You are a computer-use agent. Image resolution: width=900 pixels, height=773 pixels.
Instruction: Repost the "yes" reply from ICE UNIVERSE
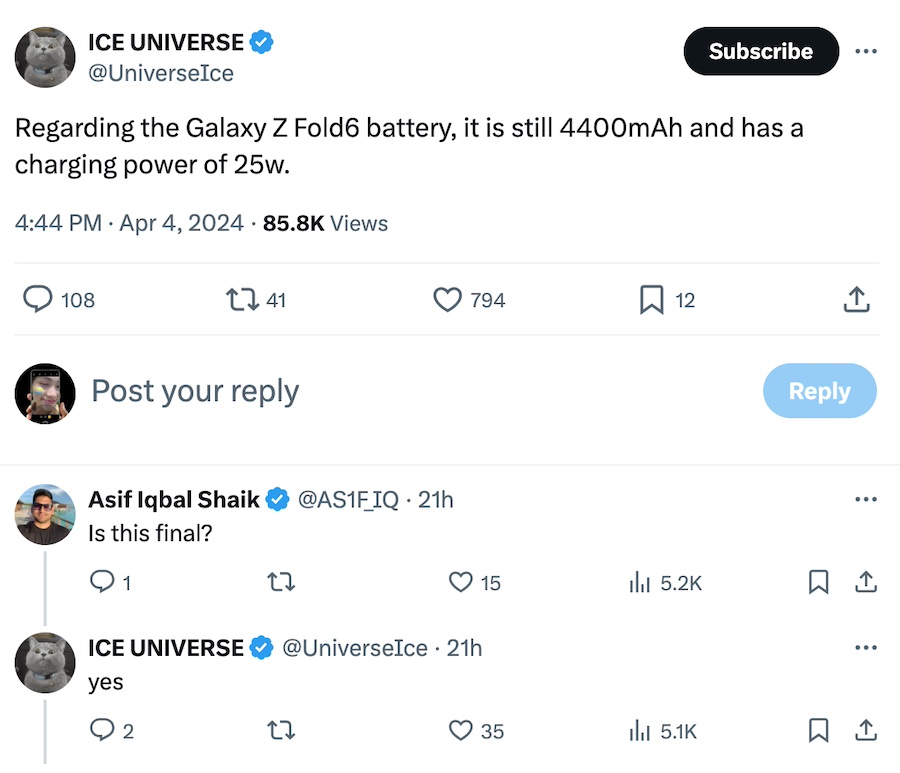283,731
